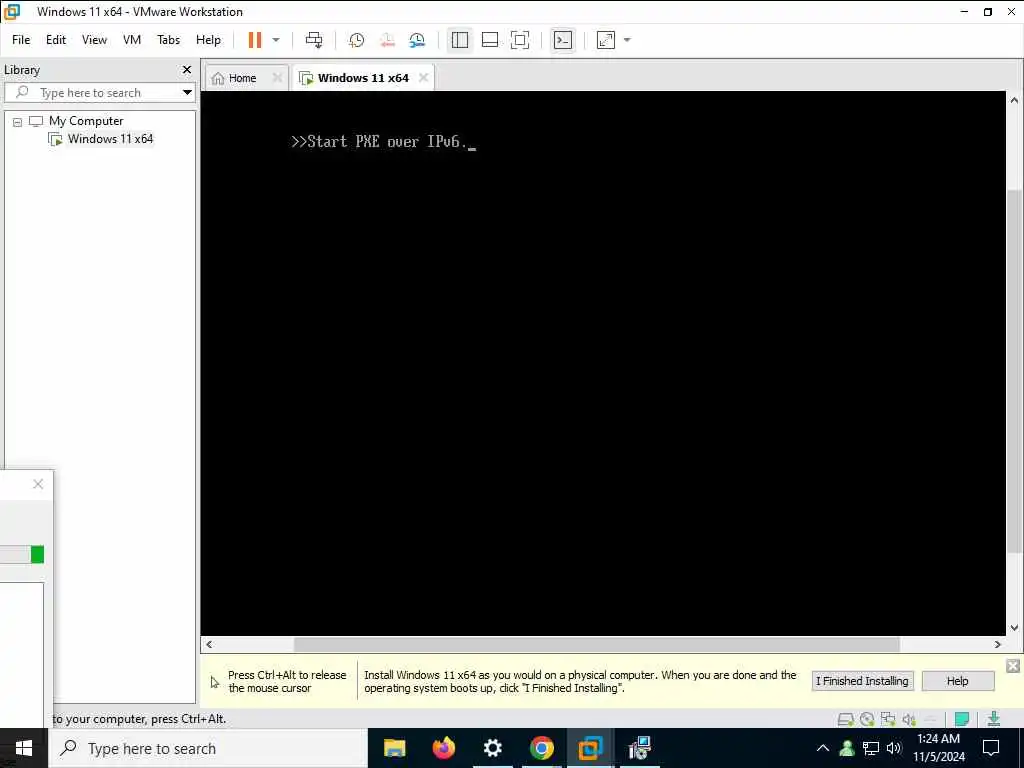Screen dimensions: 1024x768
Task: Close the partially hidden dialog at left
Action: point(38,484)
